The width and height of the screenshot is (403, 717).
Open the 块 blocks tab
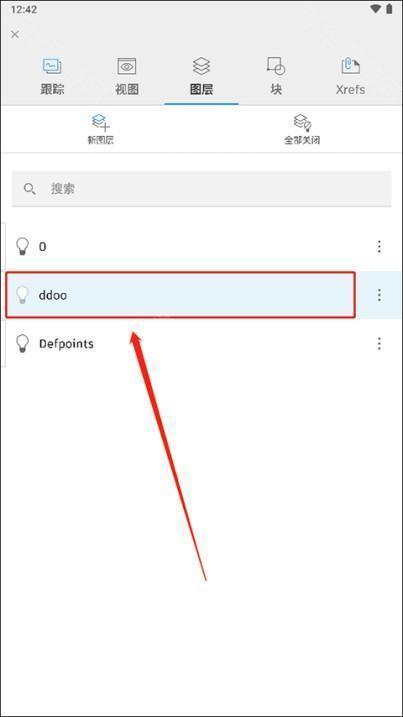(x=276, y=77)
